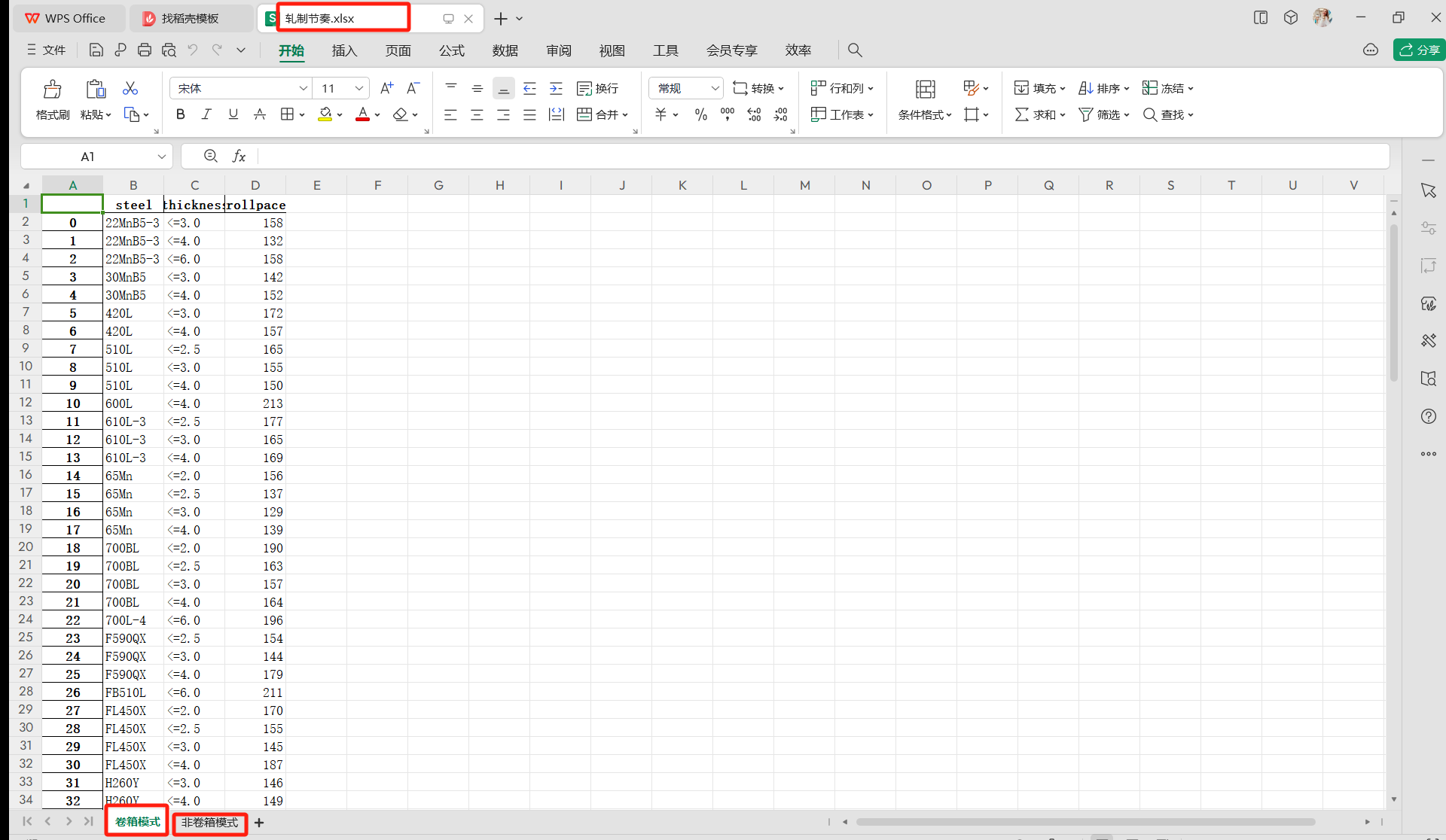Switch to the 非卷箱模式 sheet tab

pyautogui.click(x=209, y=822)
